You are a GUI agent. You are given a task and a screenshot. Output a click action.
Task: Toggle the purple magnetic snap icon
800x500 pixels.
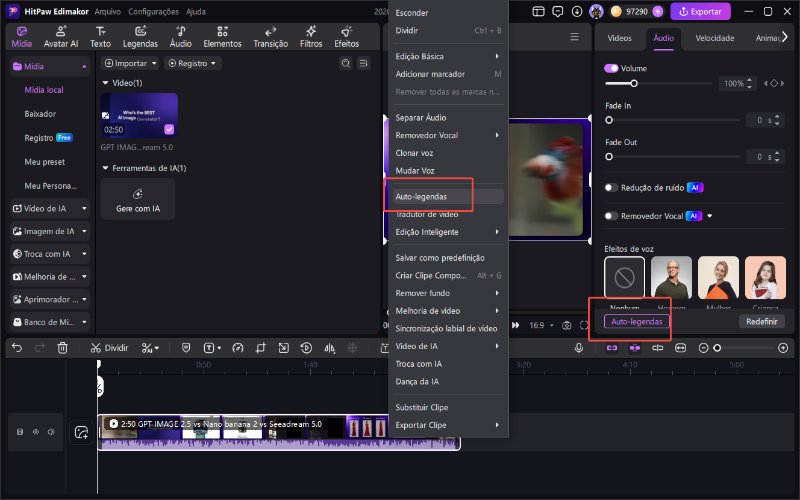[635, 348]
